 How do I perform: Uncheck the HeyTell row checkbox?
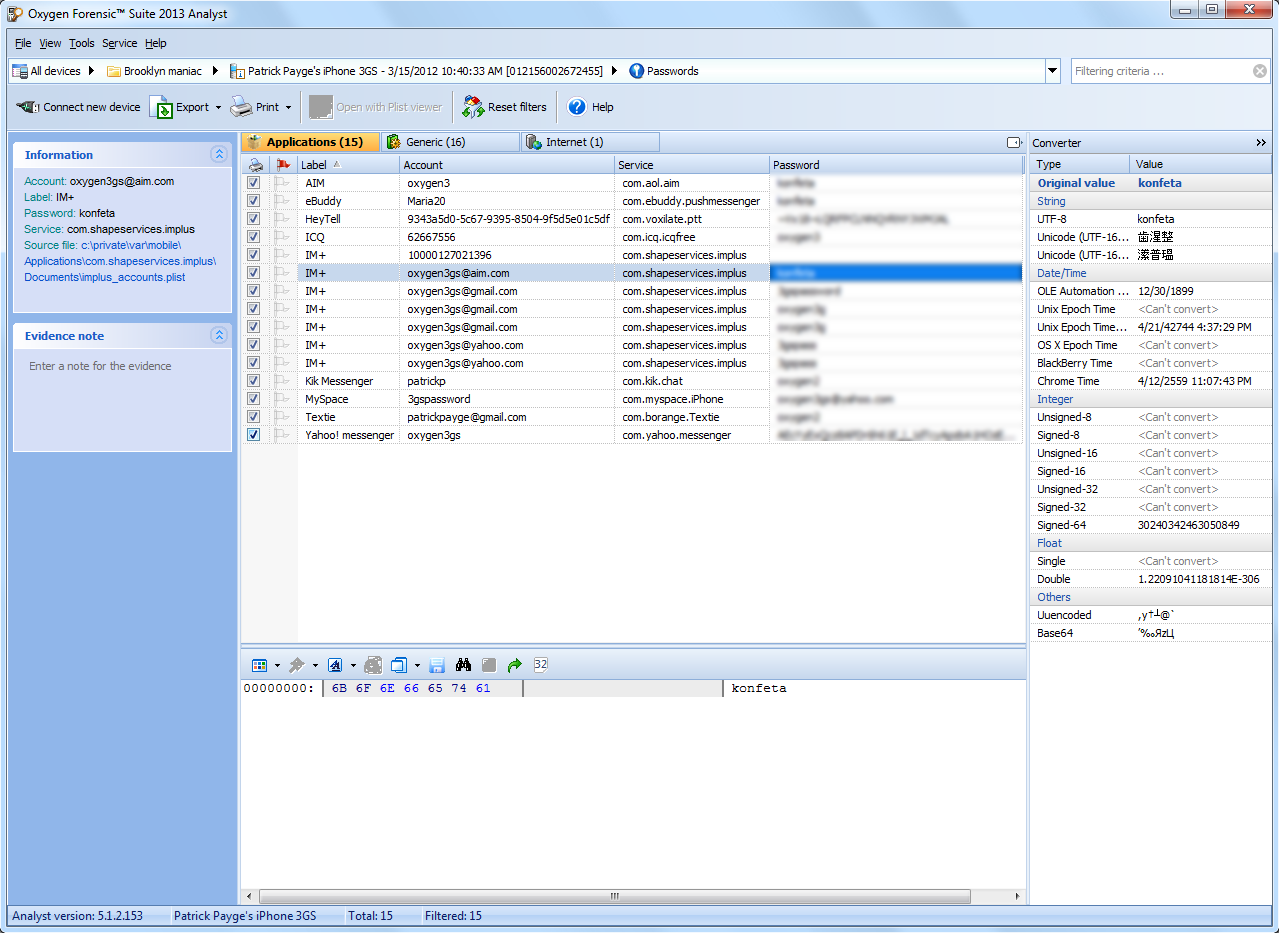254,219
